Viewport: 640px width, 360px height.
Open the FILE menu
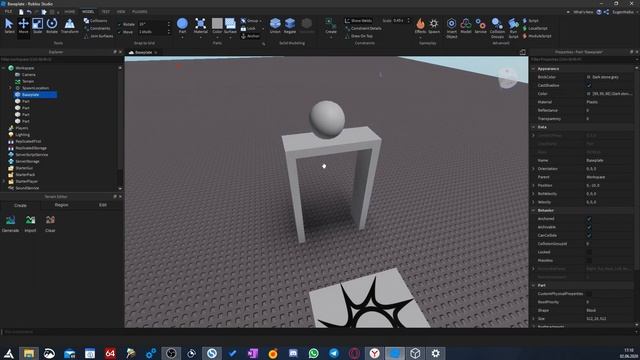[x=8, y=12]
